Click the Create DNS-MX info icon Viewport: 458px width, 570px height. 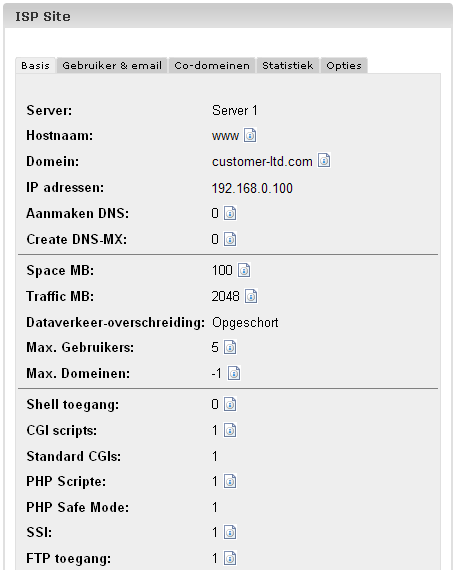[230, 239]
